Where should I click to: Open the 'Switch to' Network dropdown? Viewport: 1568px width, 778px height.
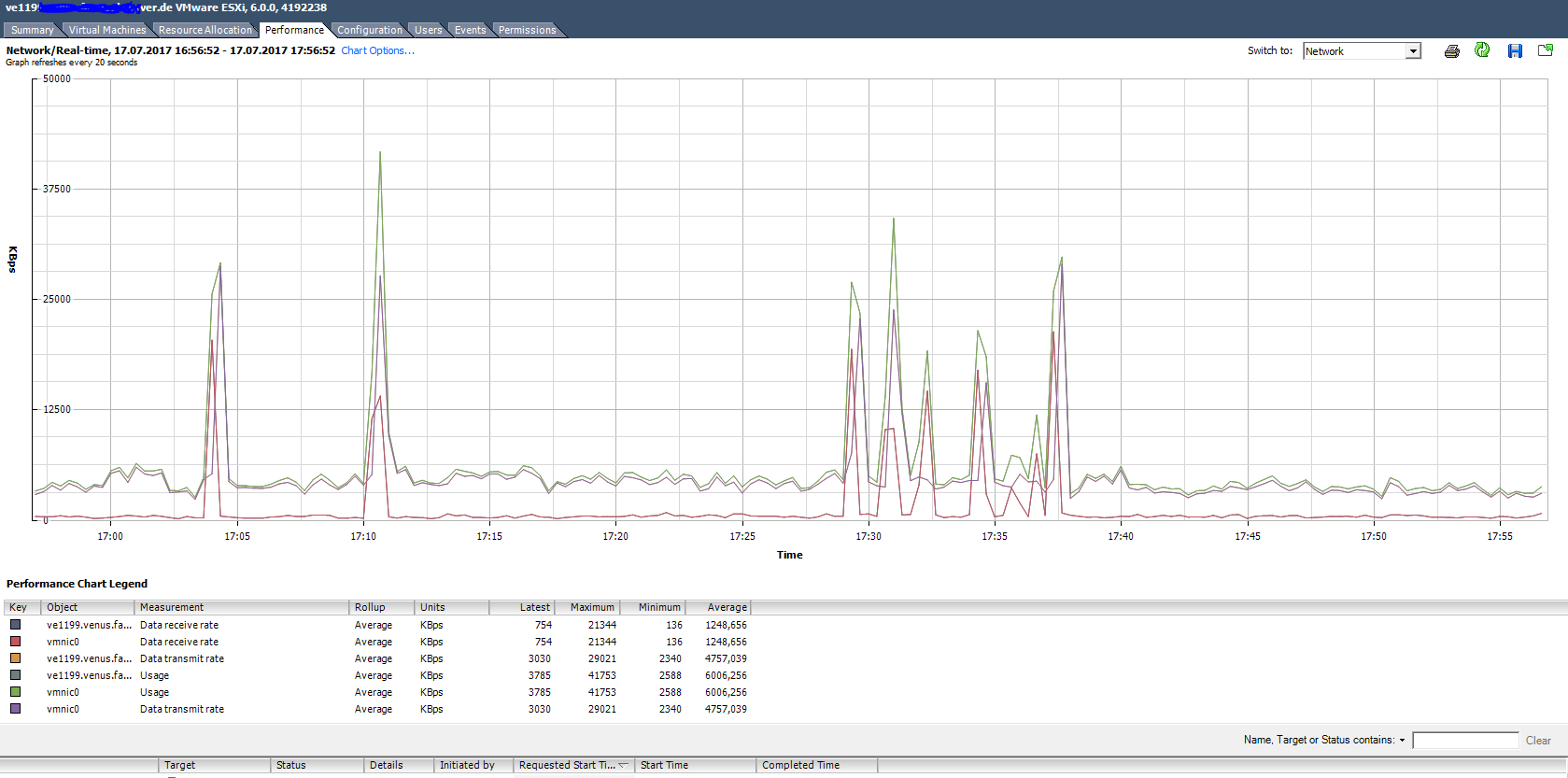point(1413,51)
